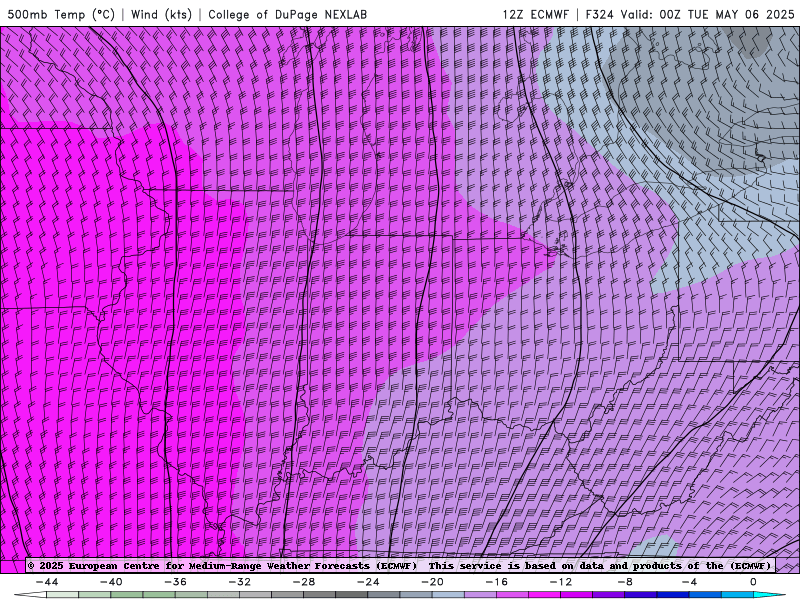Click the '-4' legend value

coord(689,582)
